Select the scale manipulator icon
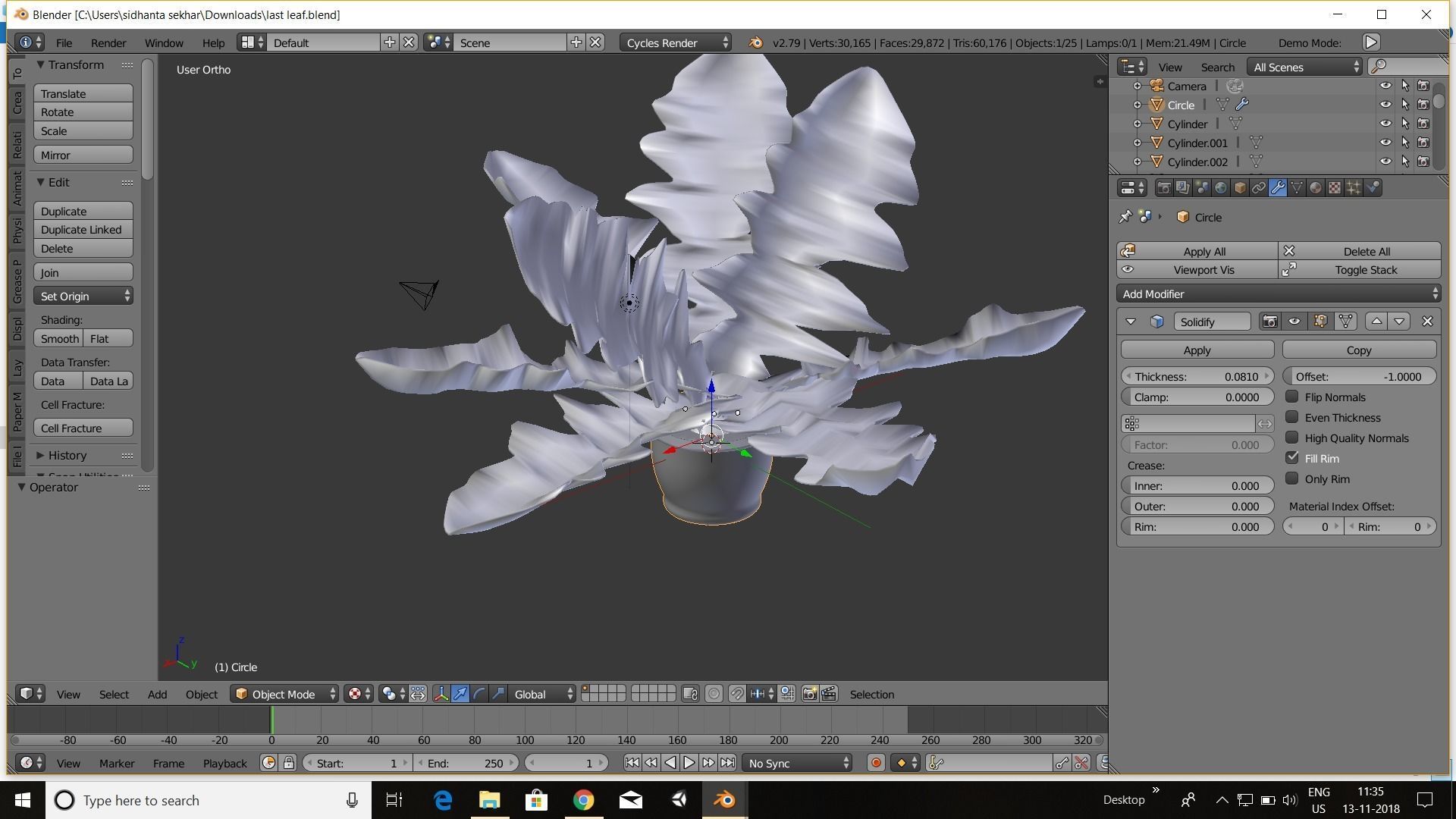This screenshot has width=1456, height=819. [x=498, y=694]
